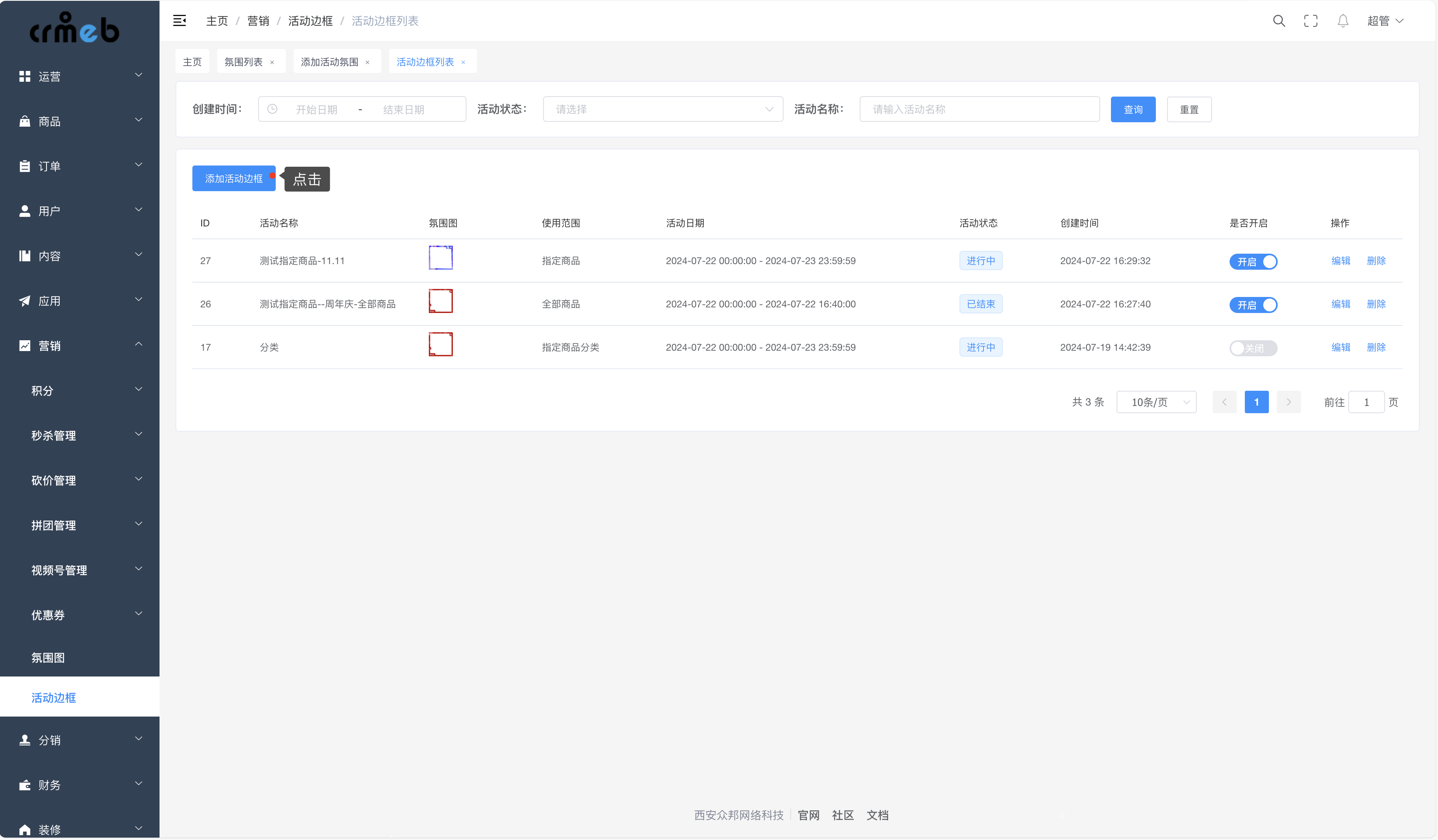Image resolution: width=1438 pixels, height=840 pixels.
Task: Click the 添加活动边框 button
Action: pos(233,179)
